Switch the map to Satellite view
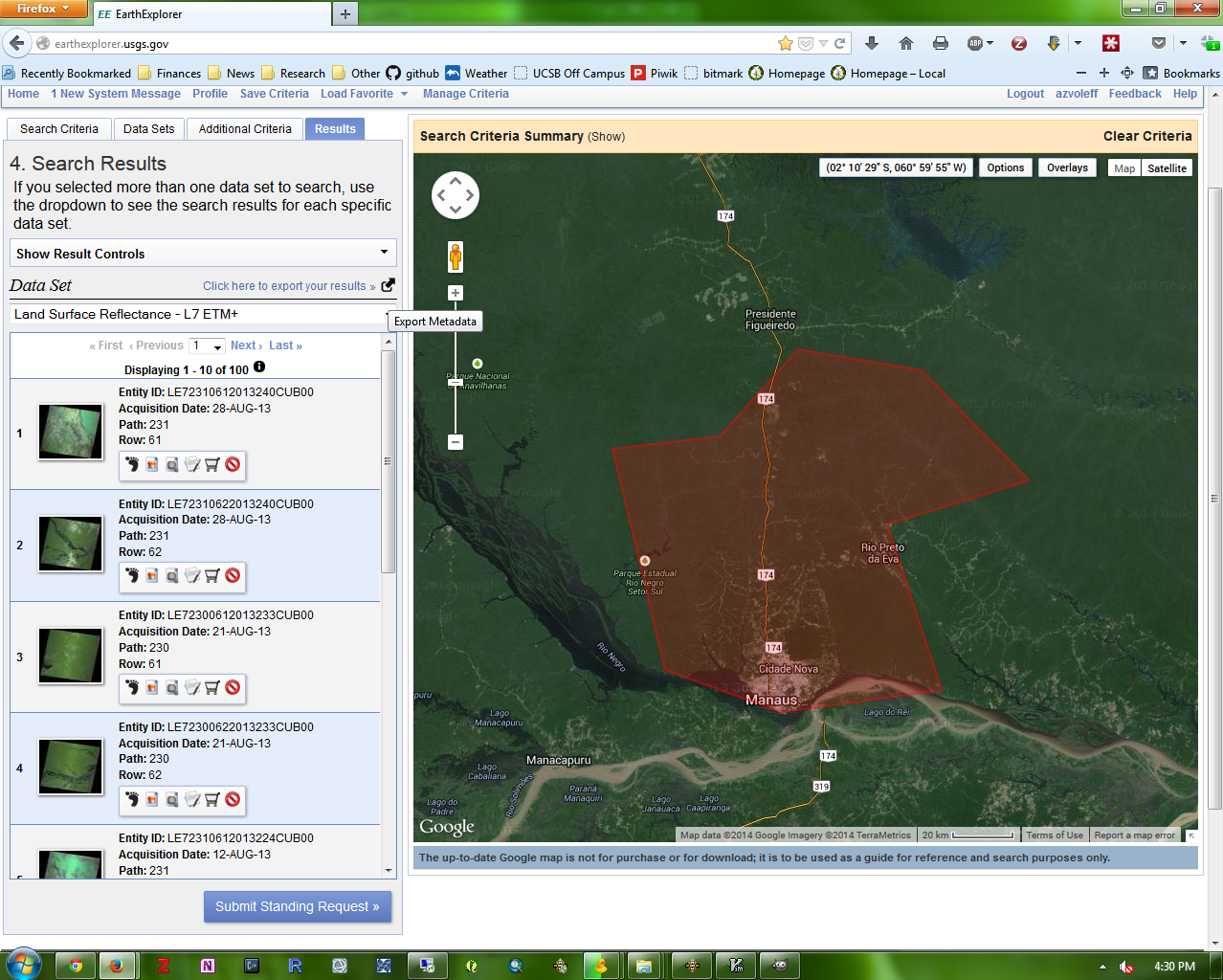Image resolution: width=1223 pixels, height=980 pixels. (x=1167, y=168)
